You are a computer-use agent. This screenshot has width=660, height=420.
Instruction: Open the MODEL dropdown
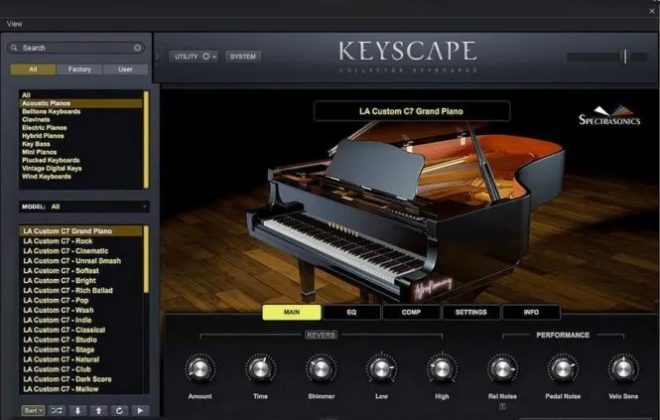tap(84, 207)
